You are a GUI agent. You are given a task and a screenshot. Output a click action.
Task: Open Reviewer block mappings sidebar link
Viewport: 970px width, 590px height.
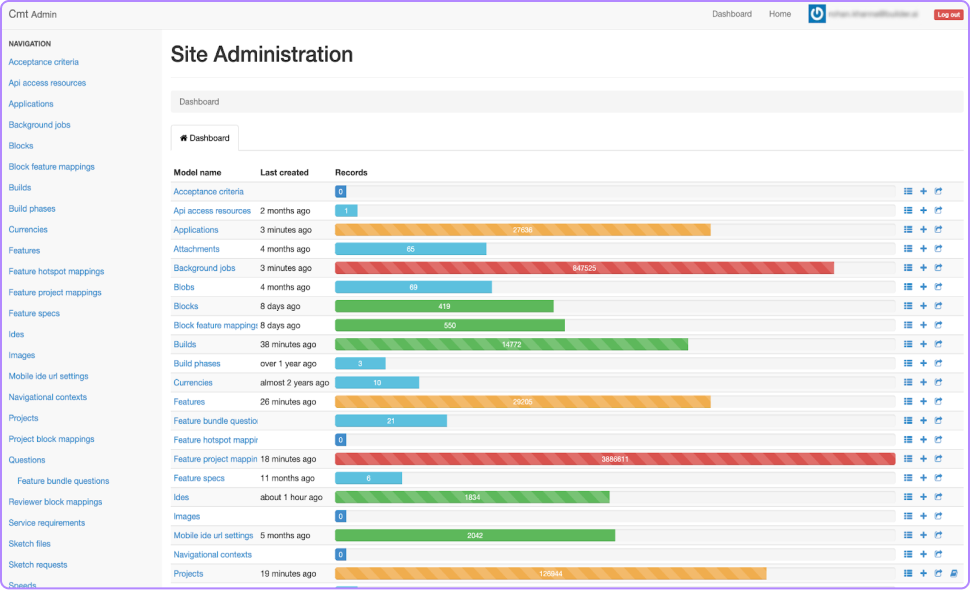pyautogui.click(x=55, y=502)
